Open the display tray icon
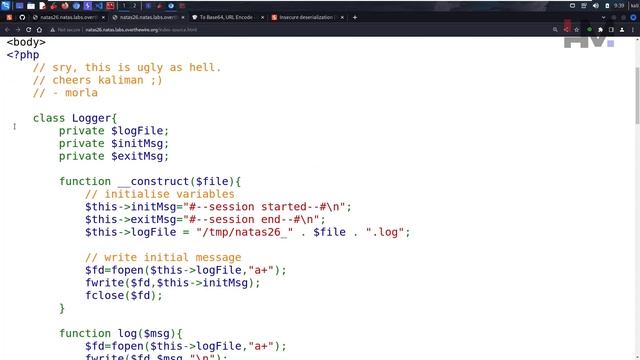This screenshot has height=360, width=640. pyautogui.click(x=572, y=6)
